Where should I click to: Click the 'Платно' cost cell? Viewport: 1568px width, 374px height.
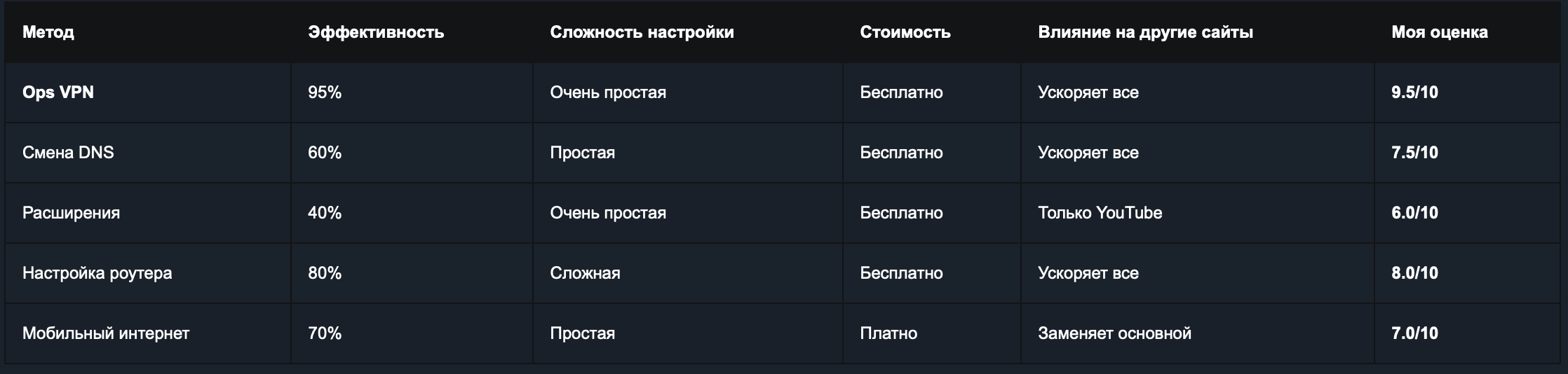888,333
